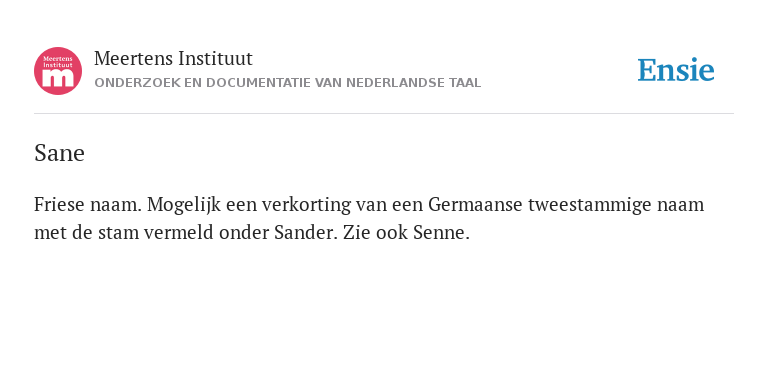Click 'NEDERLANDSE TAAL' in the subtitle
The height and width of the screenshot is (384, 768).
click(413, 83)
